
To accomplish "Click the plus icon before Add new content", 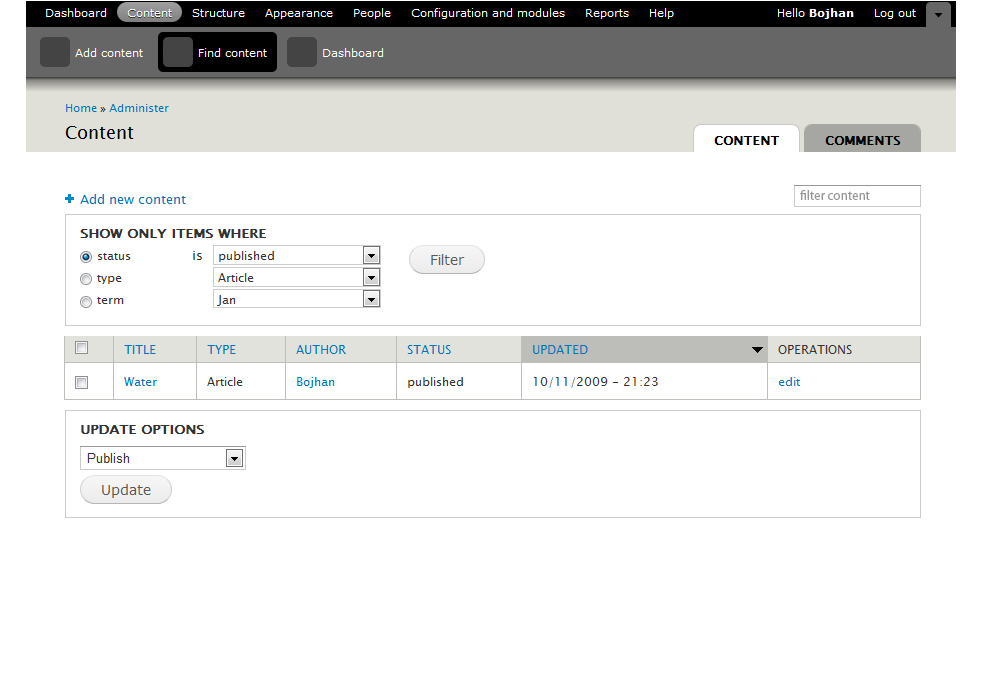I will tap(70, 199).
